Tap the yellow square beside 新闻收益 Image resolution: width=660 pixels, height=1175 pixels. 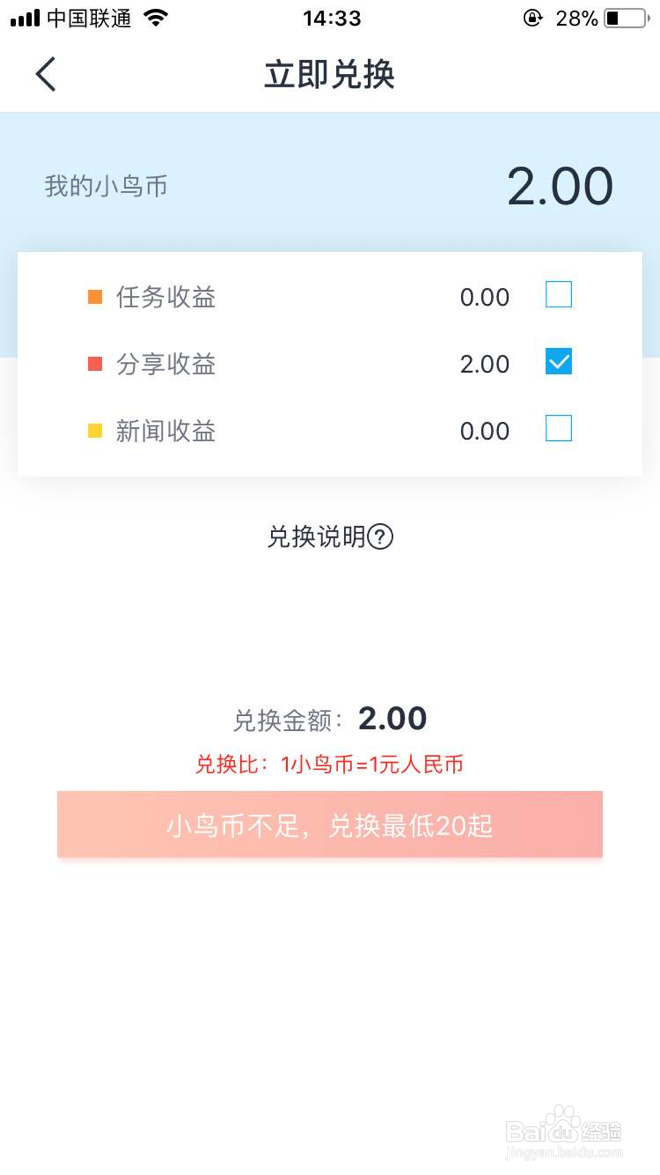pyautogui.click(x=95, y=431)
